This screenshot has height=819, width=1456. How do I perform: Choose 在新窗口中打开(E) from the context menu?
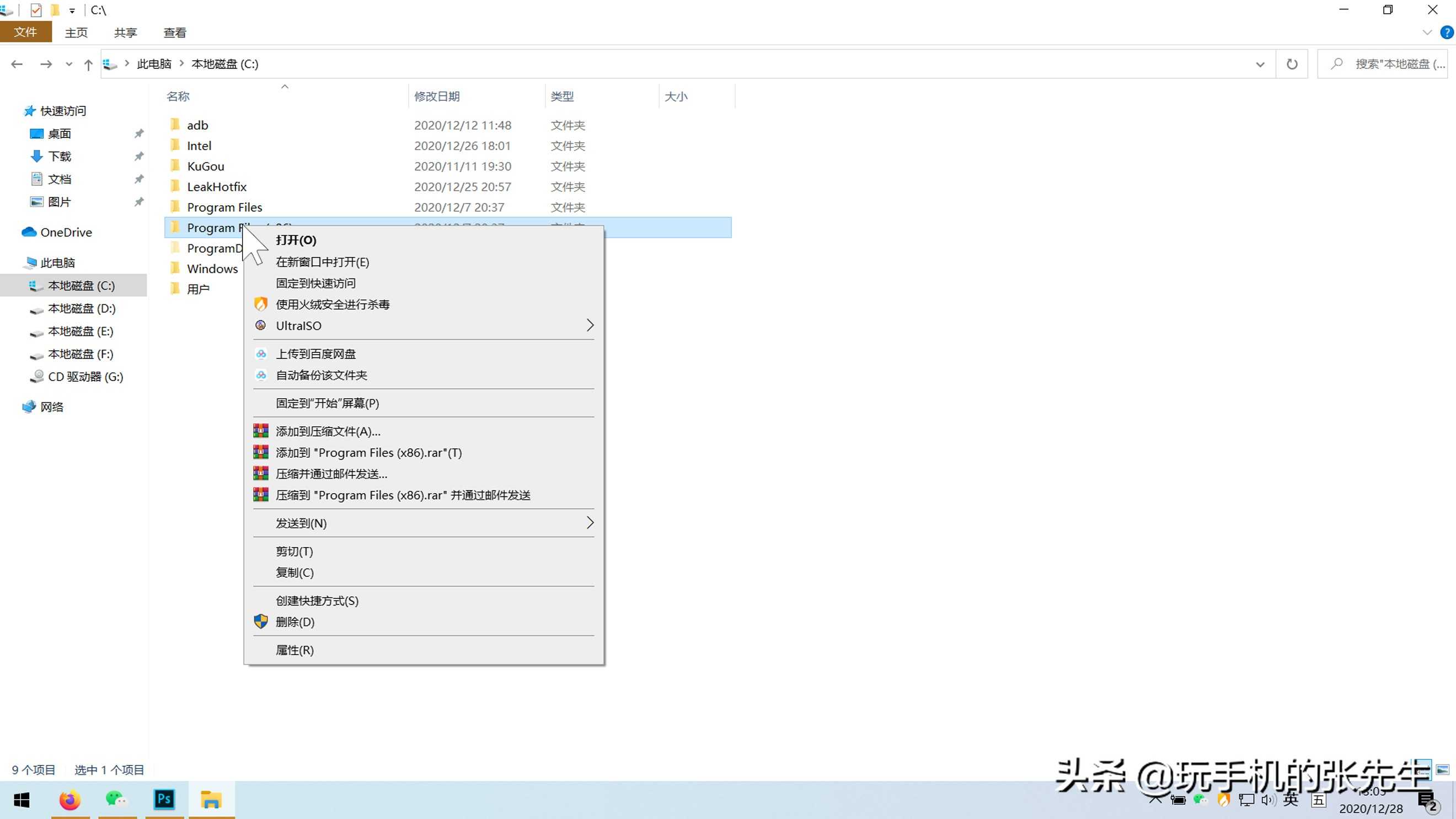click(x=424, y=262)
